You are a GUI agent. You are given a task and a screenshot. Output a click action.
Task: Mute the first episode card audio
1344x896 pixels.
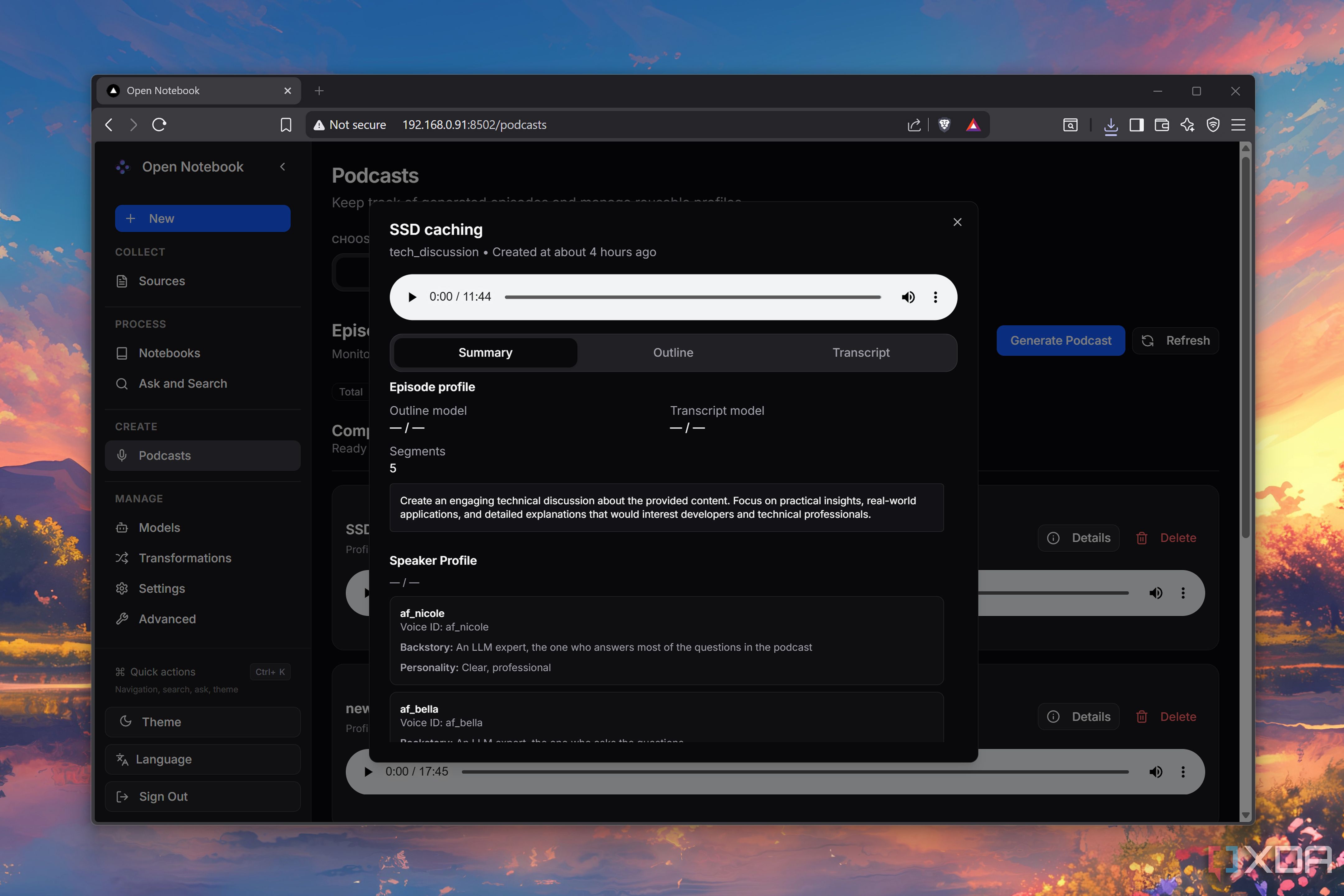(1155, 593)
